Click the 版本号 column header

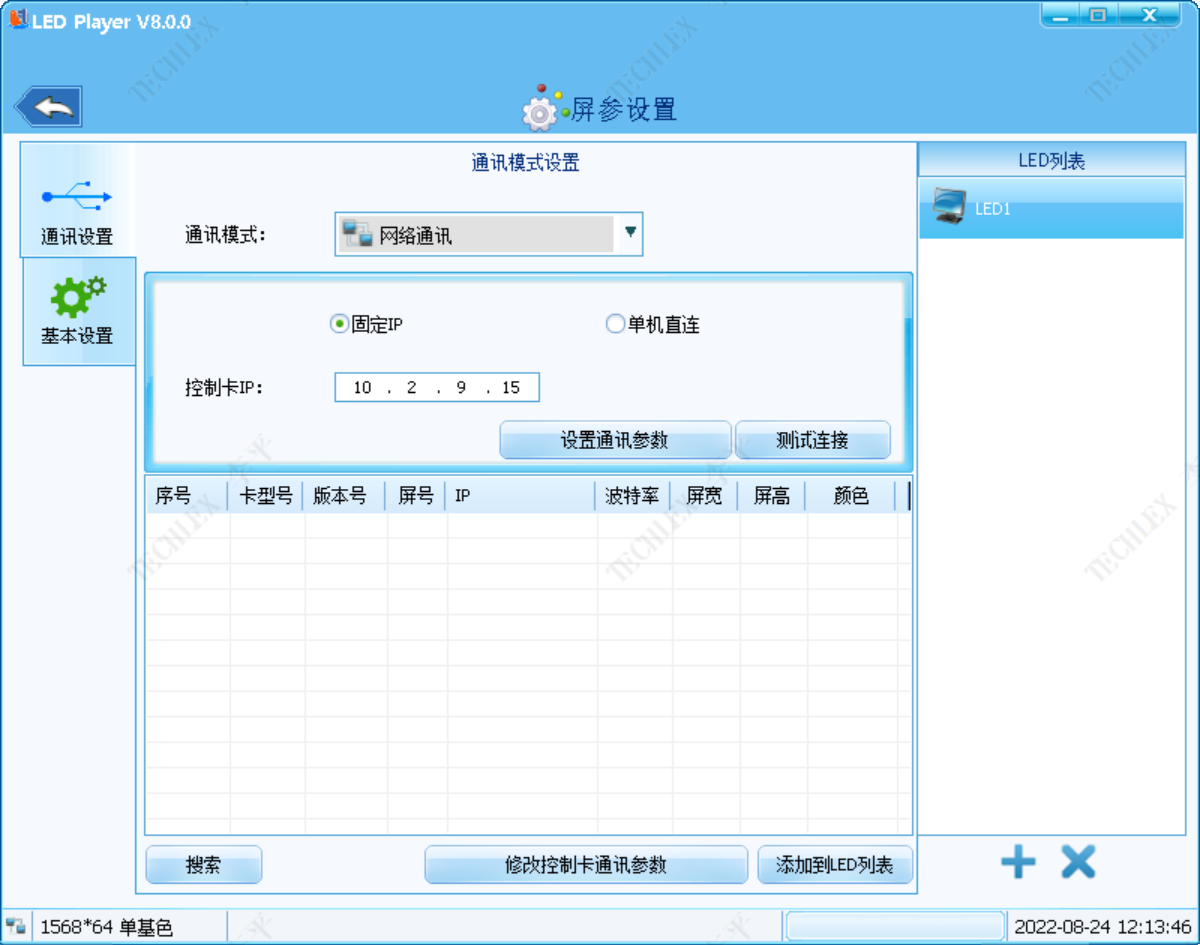pyautogui.click(x=344, y=495)
